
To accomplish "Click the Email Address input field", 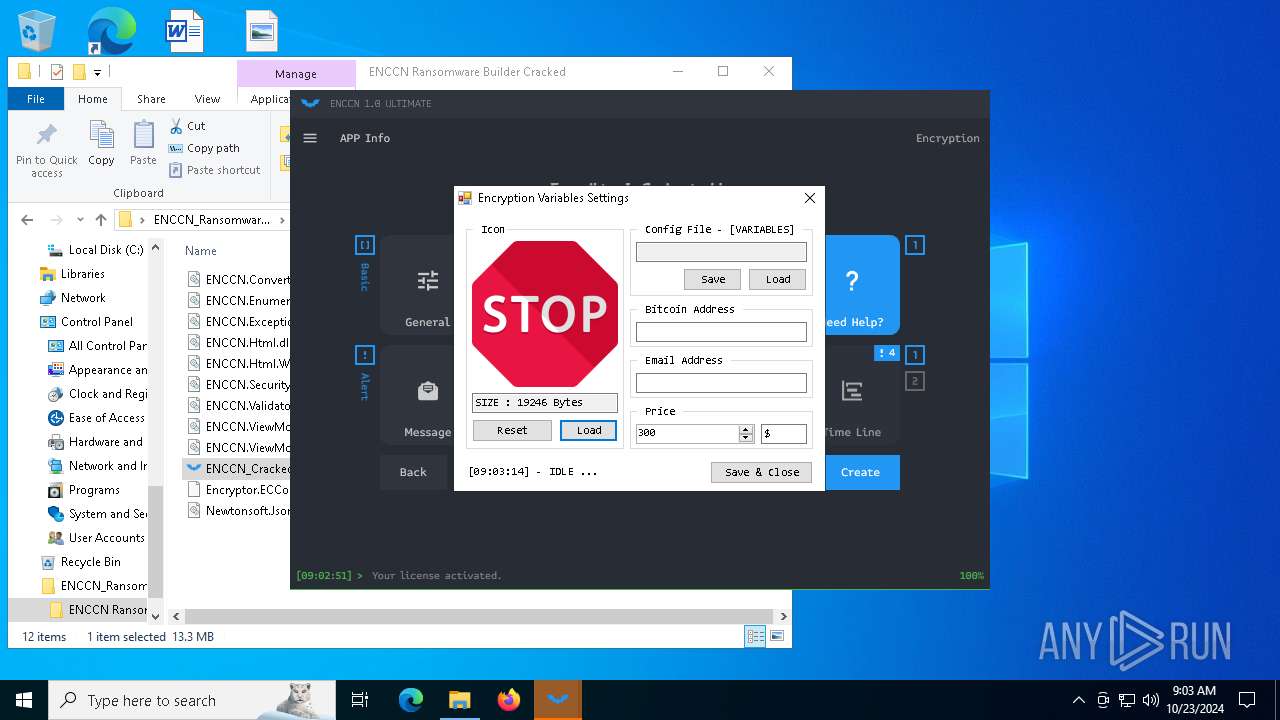I will point(721,383).
